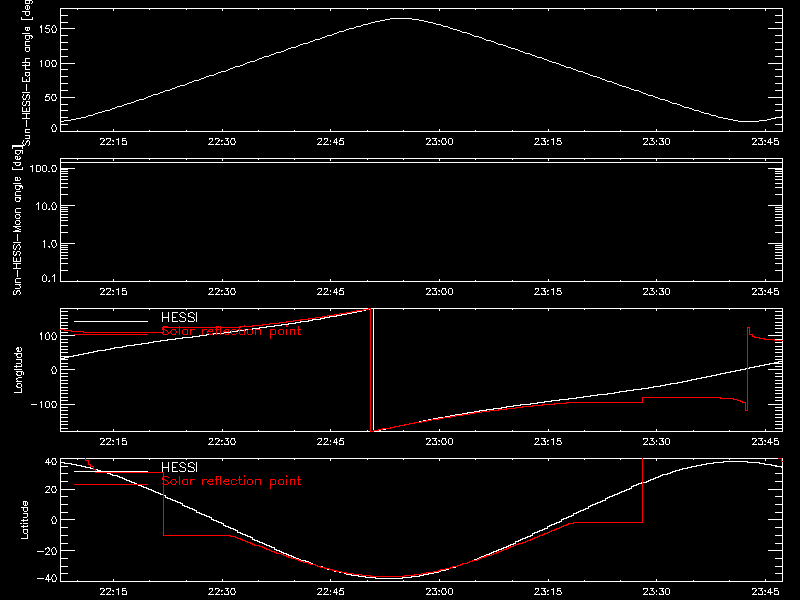The width and height of the screenshot is (800, 600).
Task: Click the 100.0 tick on Moon angle plot
Action: click(x=43, y=168)
